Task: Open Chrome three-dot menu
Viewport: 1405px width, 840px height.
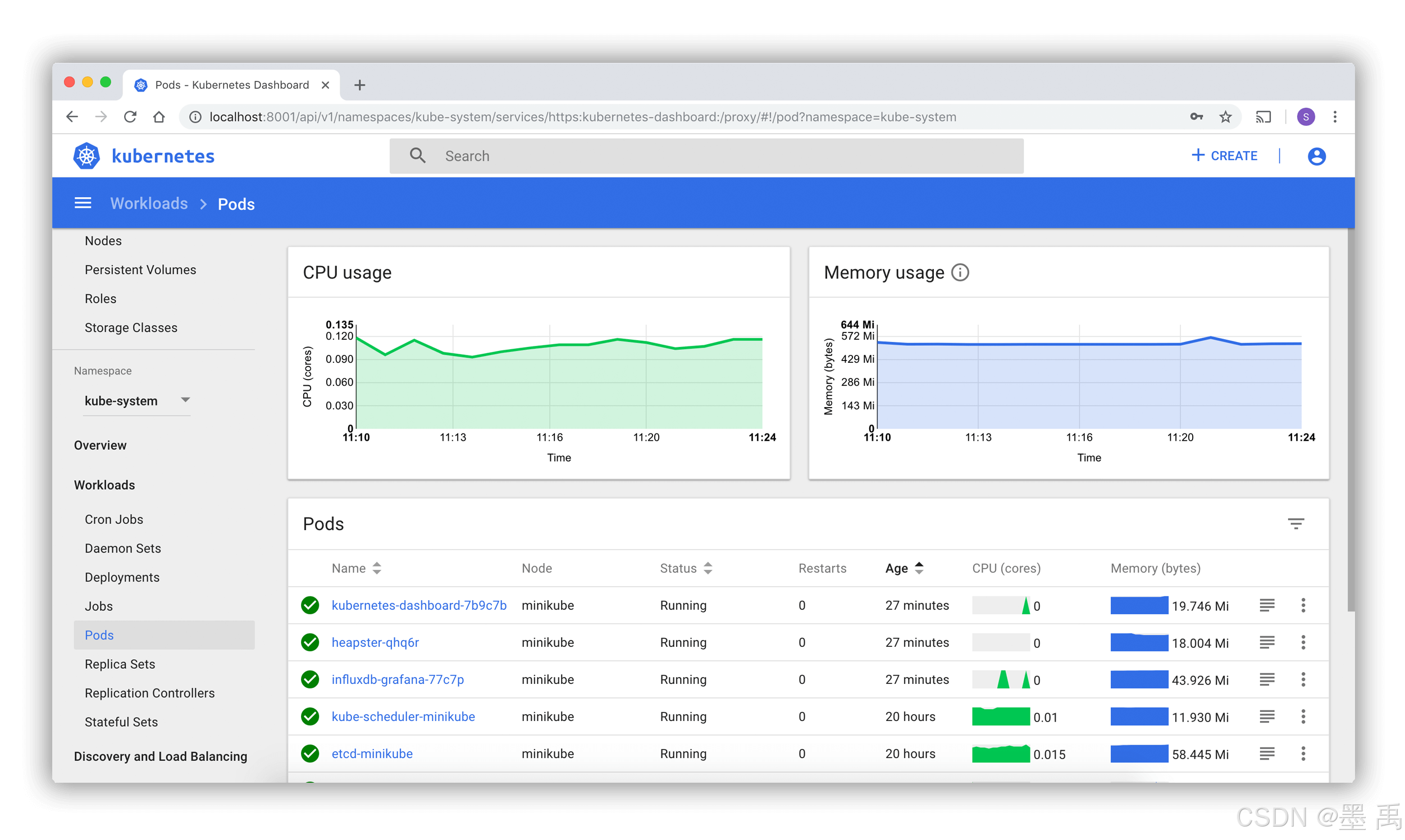Action: [x=1335, y=117]
